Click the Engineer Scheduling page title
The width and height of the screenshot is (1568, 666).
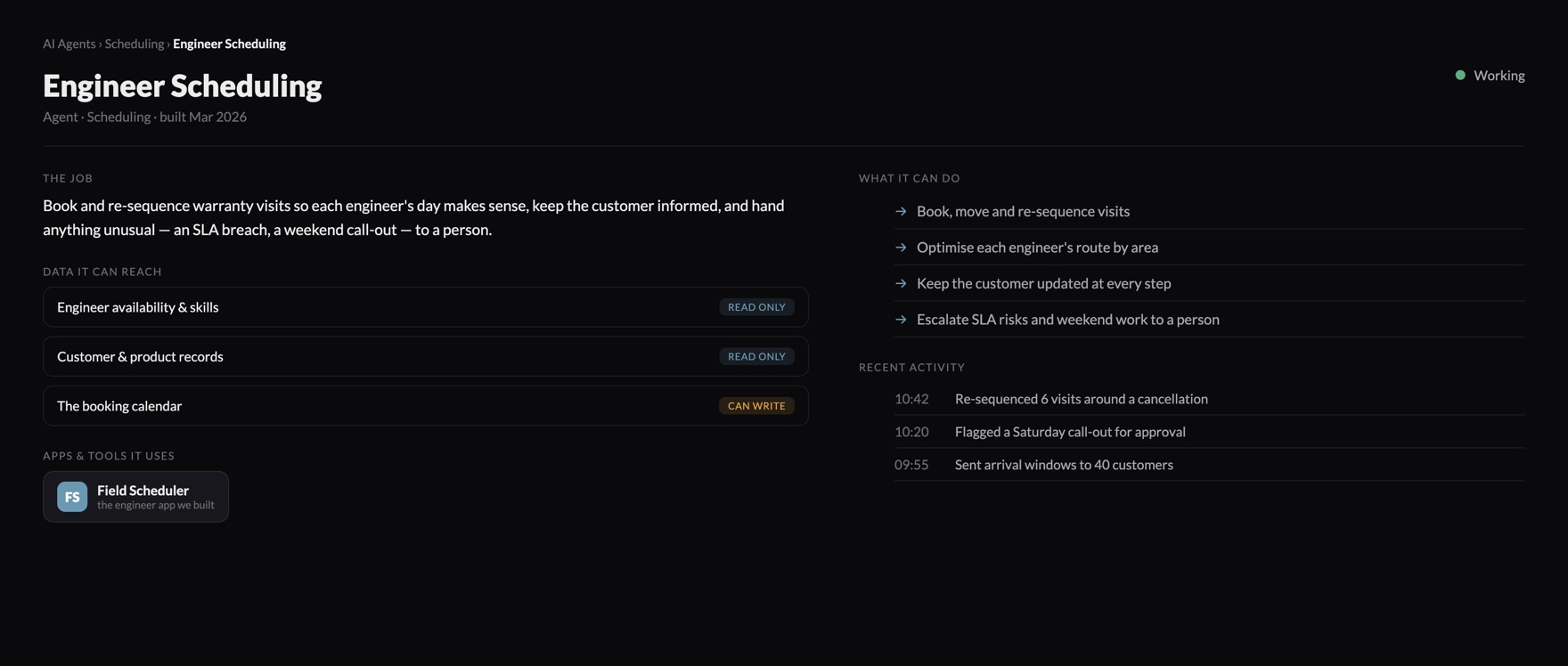(x=183, y=85)
